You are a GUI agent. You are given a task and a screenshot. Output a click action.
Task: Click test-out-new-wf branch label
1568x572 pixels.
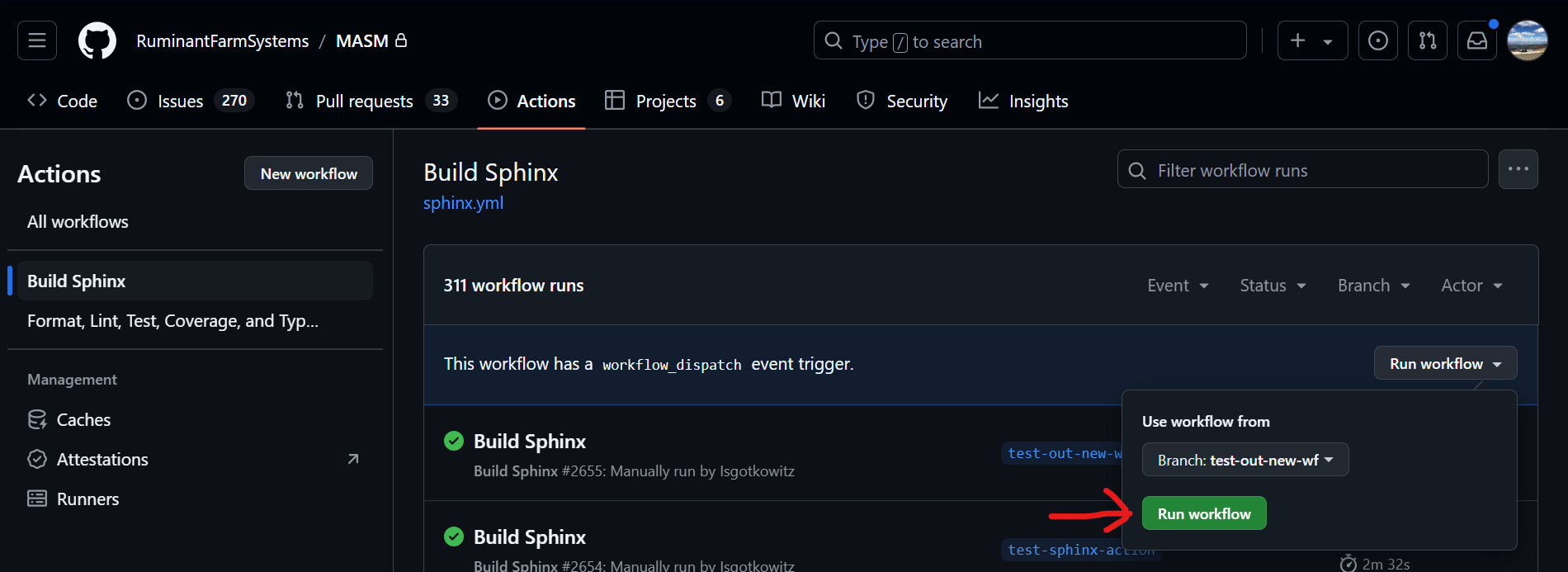(1062, 453)
